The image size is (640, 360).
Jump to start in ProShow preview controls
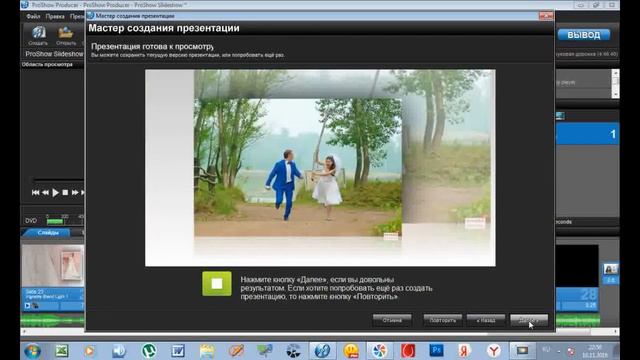click(36, 192)
